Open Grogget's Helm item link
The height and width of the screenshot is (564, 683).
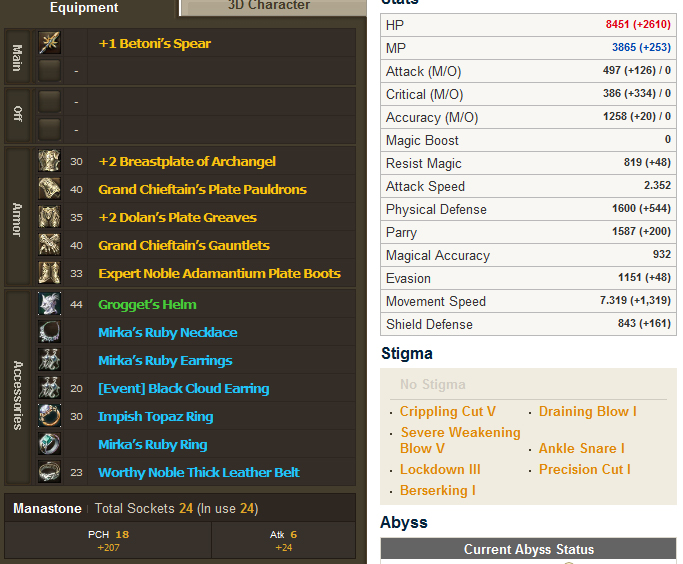[147, 304]
